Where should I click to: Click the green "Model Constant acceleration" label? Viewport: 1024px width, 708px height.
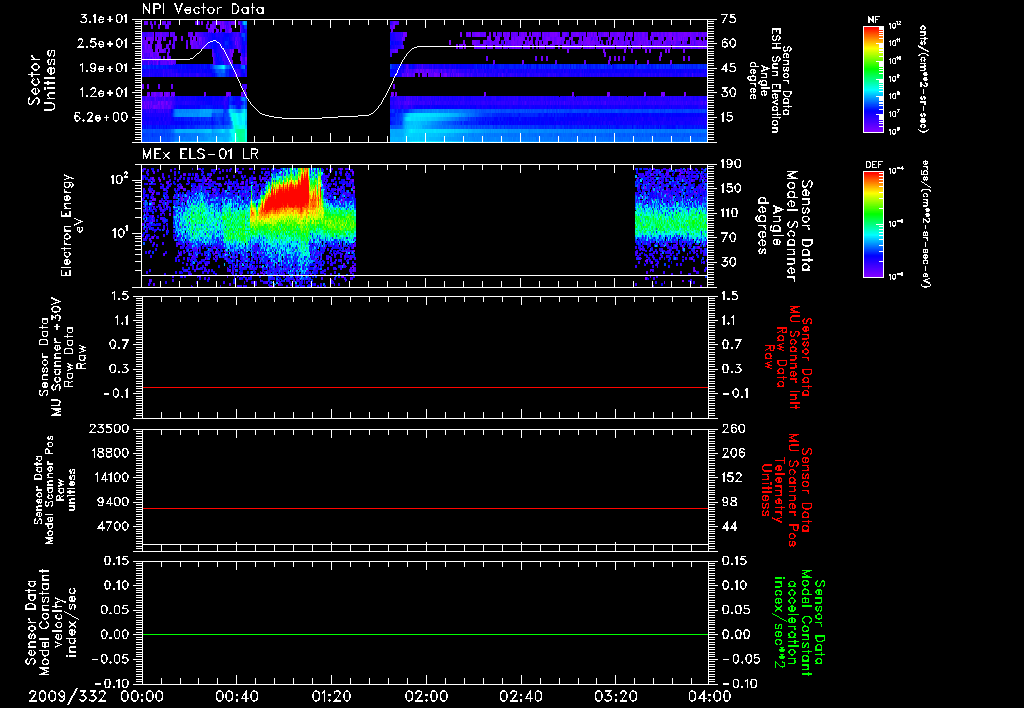pyautogui.click(x=799, y=624)
